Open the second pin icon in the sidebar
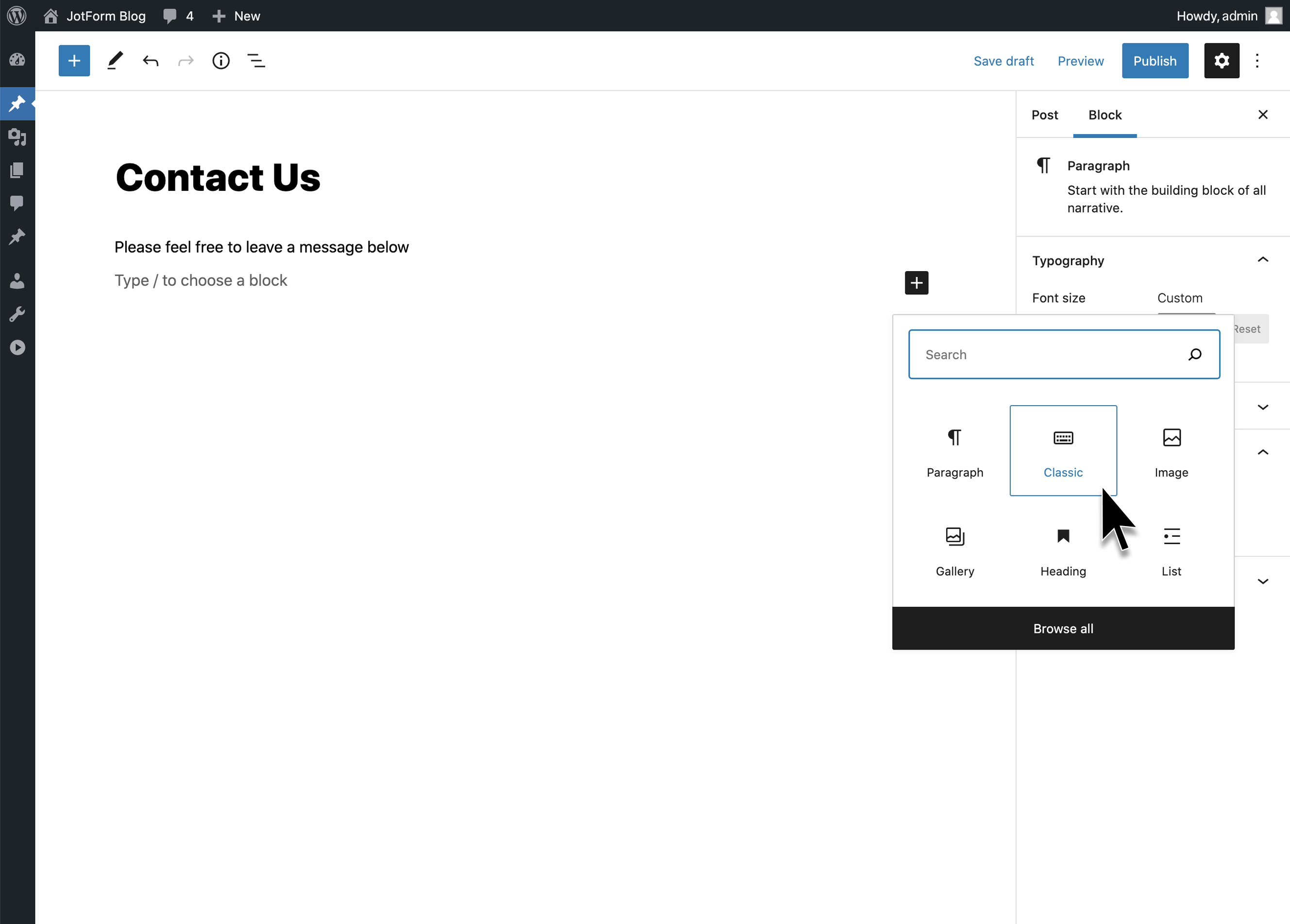 coord(17,236)
